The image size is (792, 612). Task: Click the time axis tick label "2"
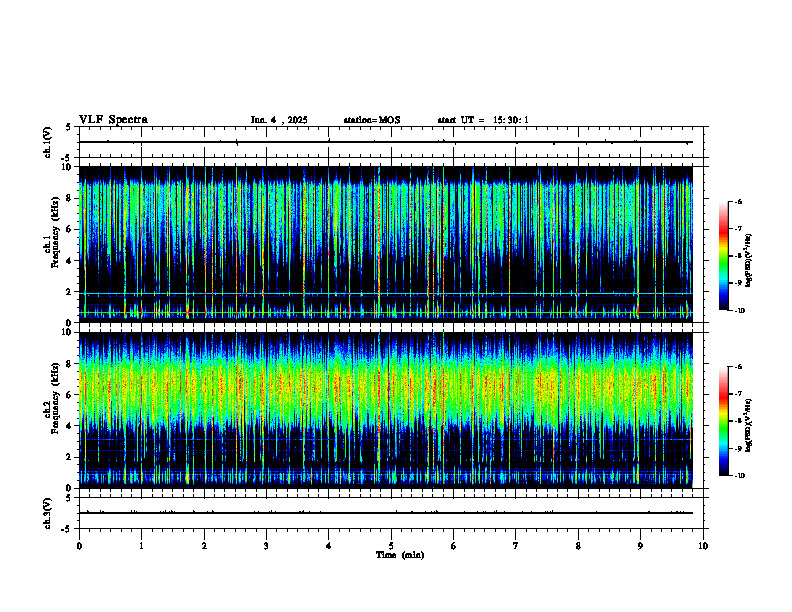click(x=204, y=546)
